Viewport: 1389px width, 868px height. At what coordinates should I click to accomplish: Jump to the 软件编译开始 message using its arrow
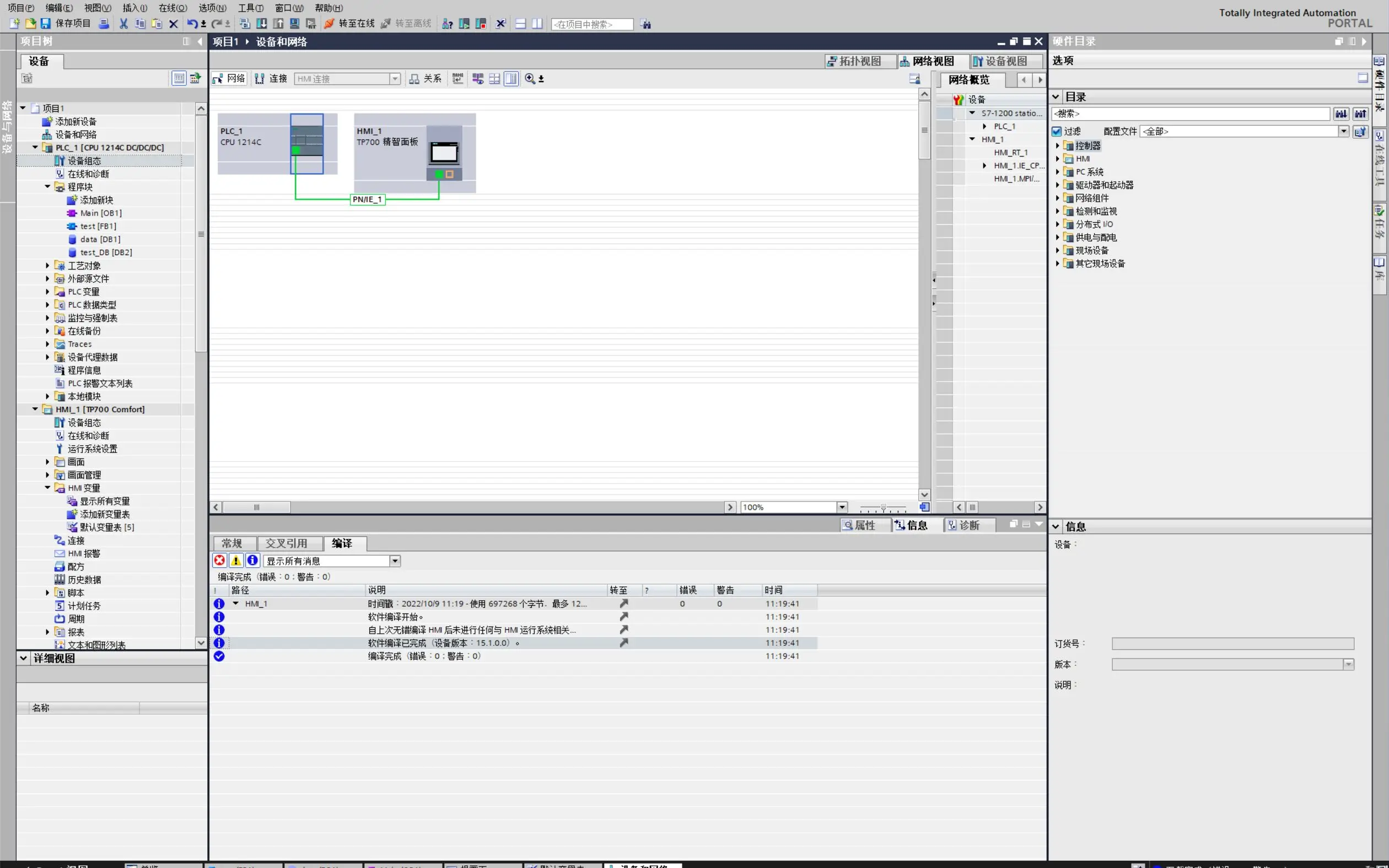pyautogui.click(x=623, y=617)
